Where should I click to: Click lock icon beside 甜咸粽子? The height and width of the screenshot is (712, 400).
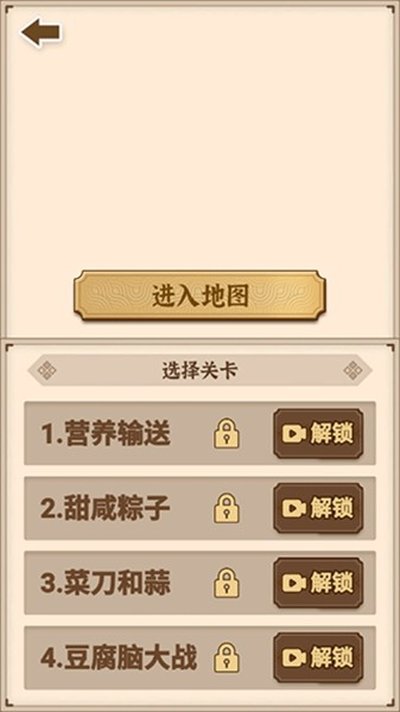(x=227, y=508)
